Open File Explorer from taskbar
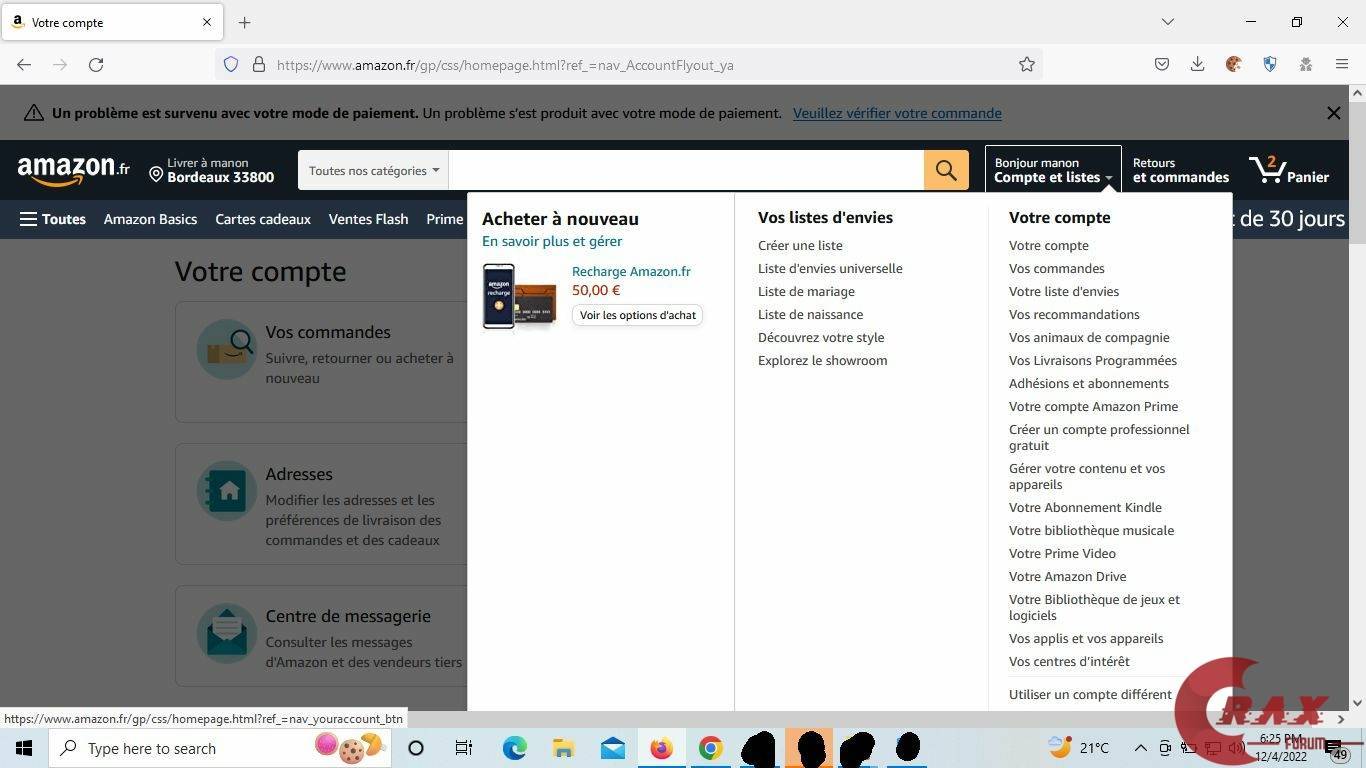 click(563, 748)
